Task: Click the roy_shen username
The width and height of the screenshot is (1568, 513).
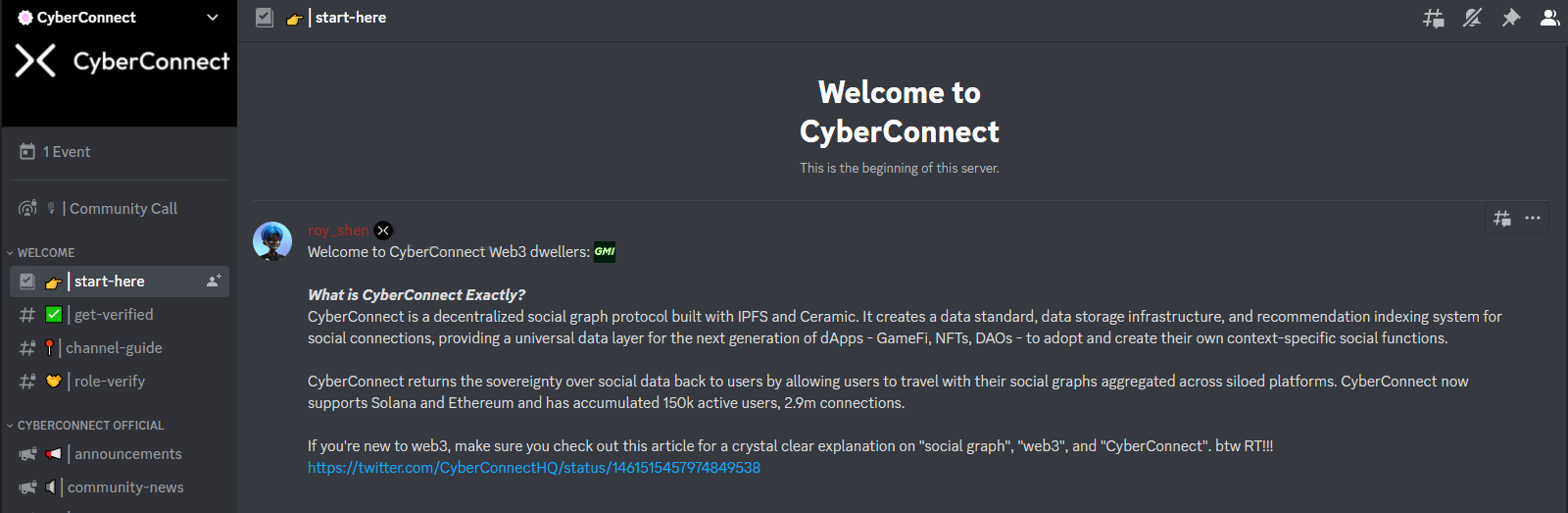Action: pyautogui.click(x=338, y=231)
